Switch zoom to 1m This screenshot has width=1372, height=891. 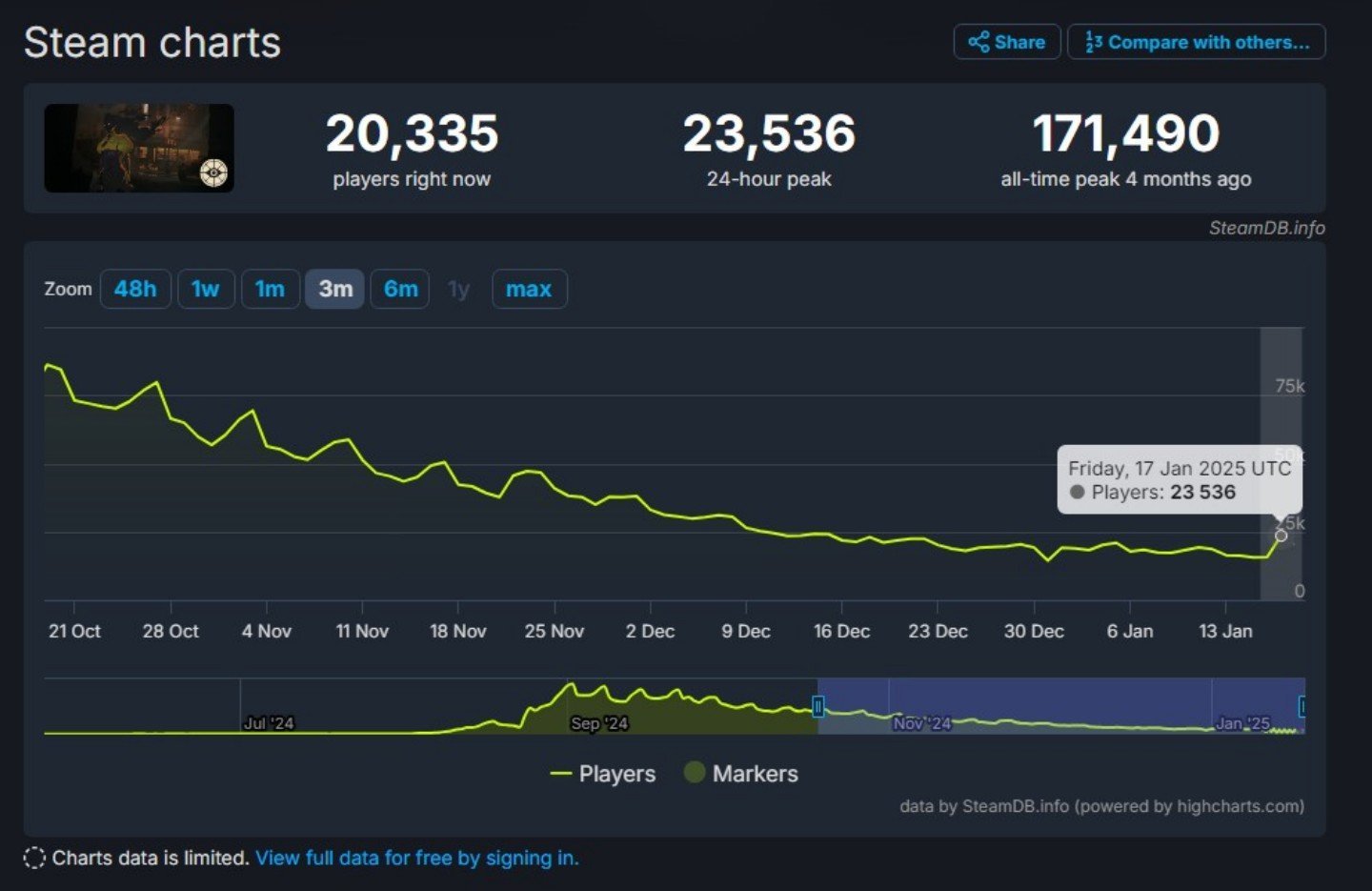click(271, 289)
